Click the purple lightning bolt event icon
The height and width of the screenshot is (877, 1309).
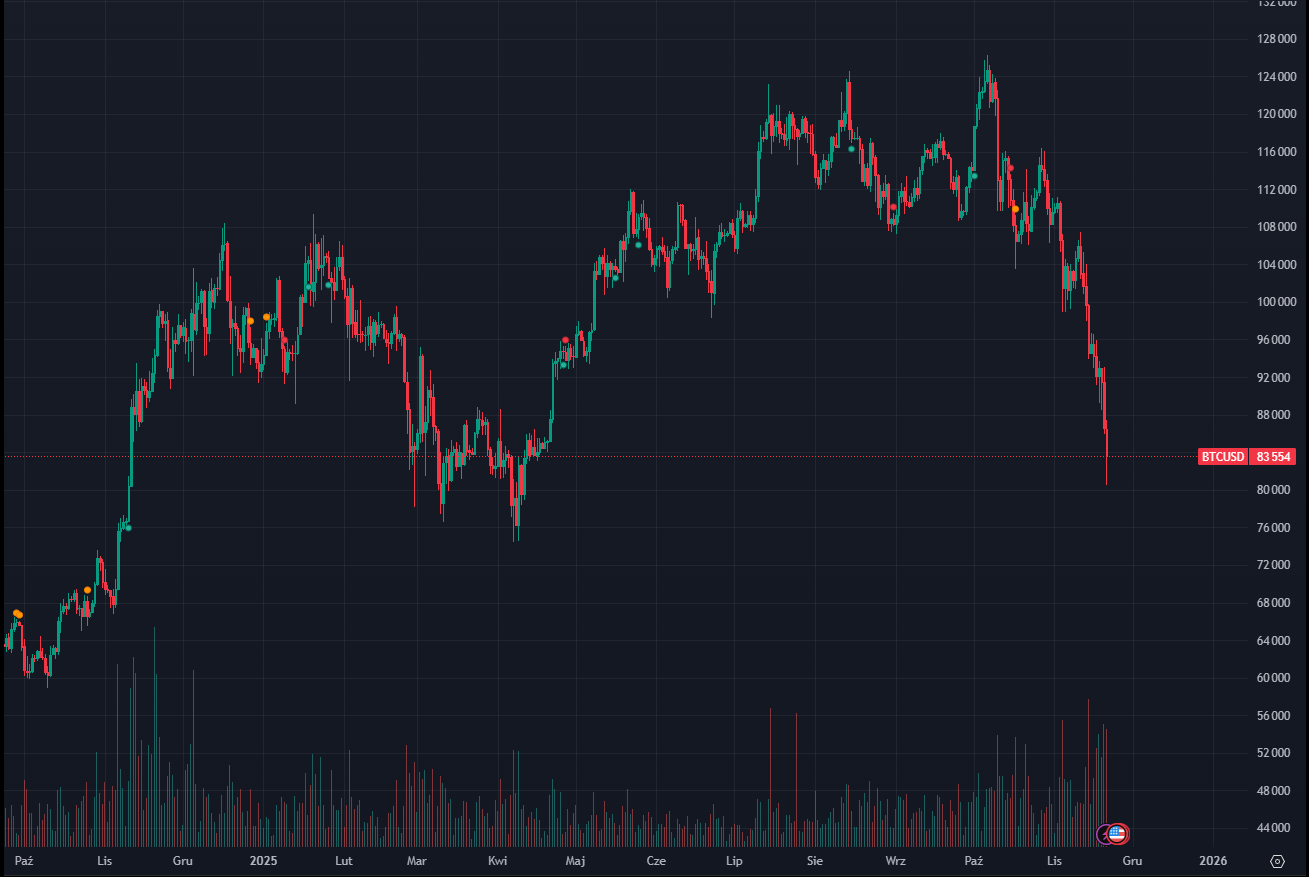(1105, 833)
